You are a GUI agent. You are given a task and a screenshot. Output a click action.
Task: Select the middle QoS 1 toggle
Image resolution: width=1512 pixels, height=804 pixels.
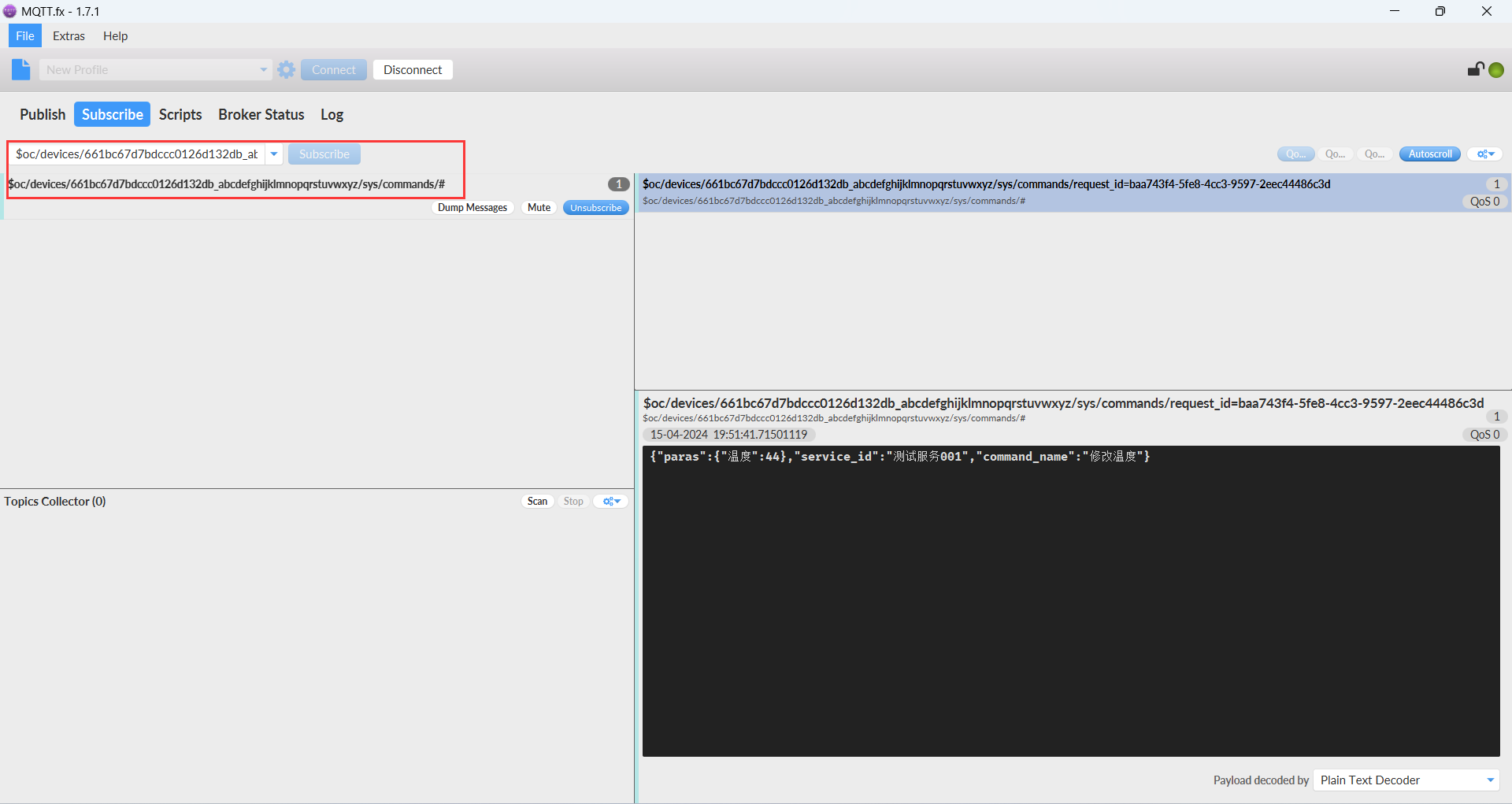click(x=1336, y=154)
